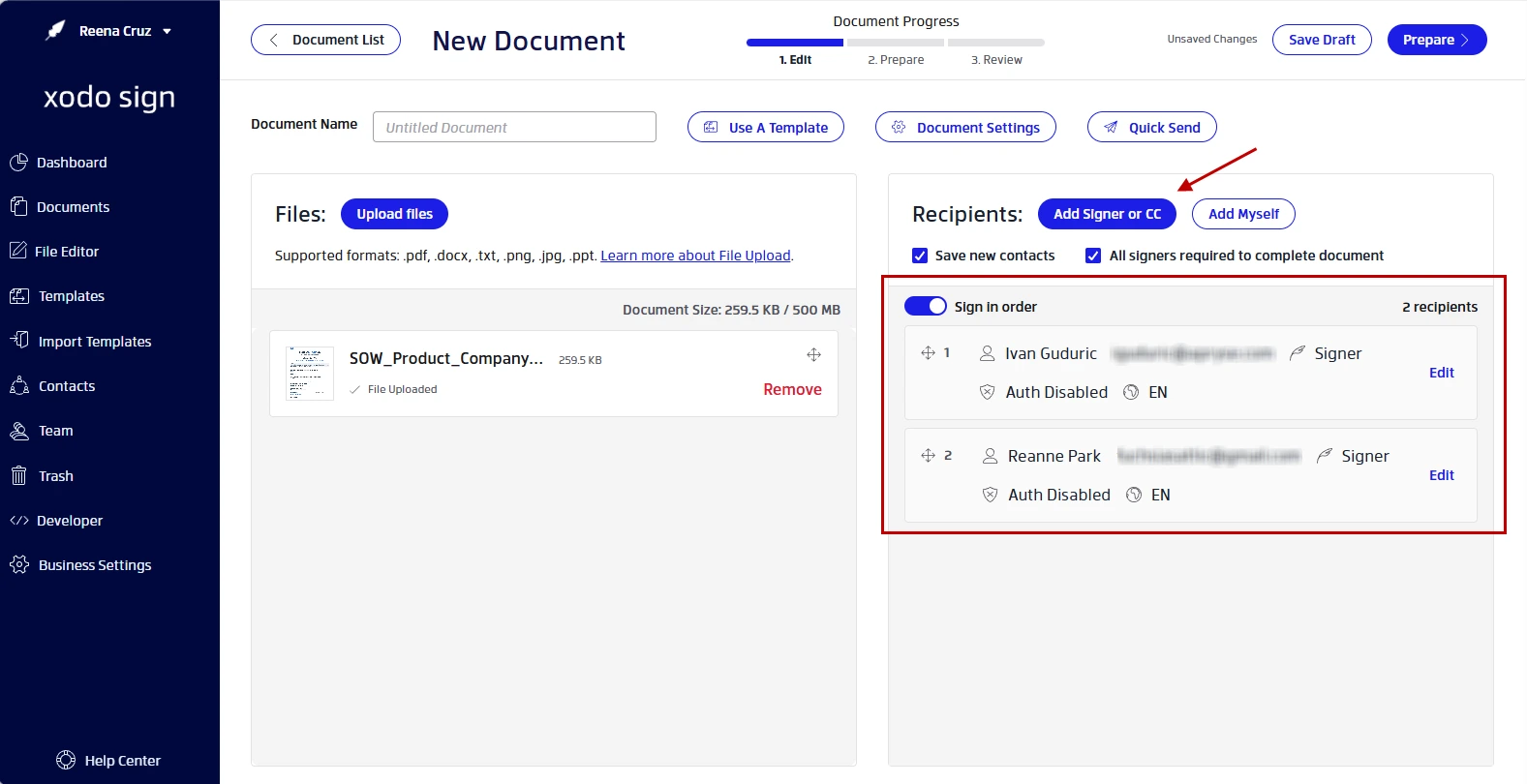1527x784 pixels.
Task: Click the xodo sign logo
Action: point(109,97)
